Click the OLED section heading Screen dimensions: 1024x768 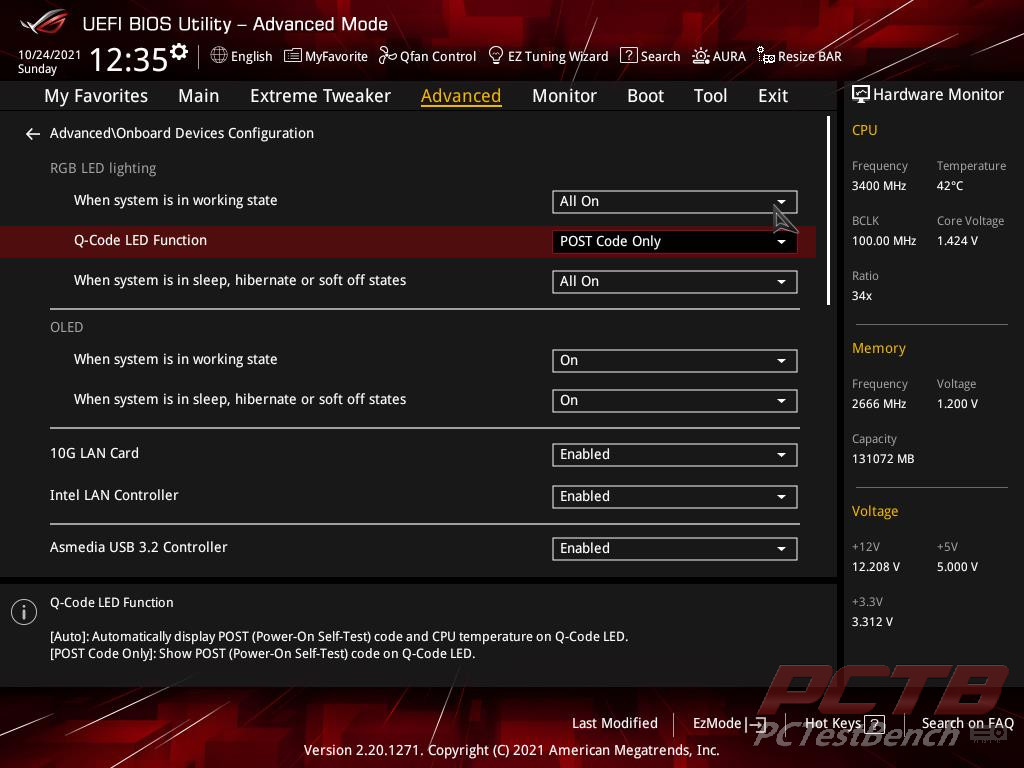(67, 327)
